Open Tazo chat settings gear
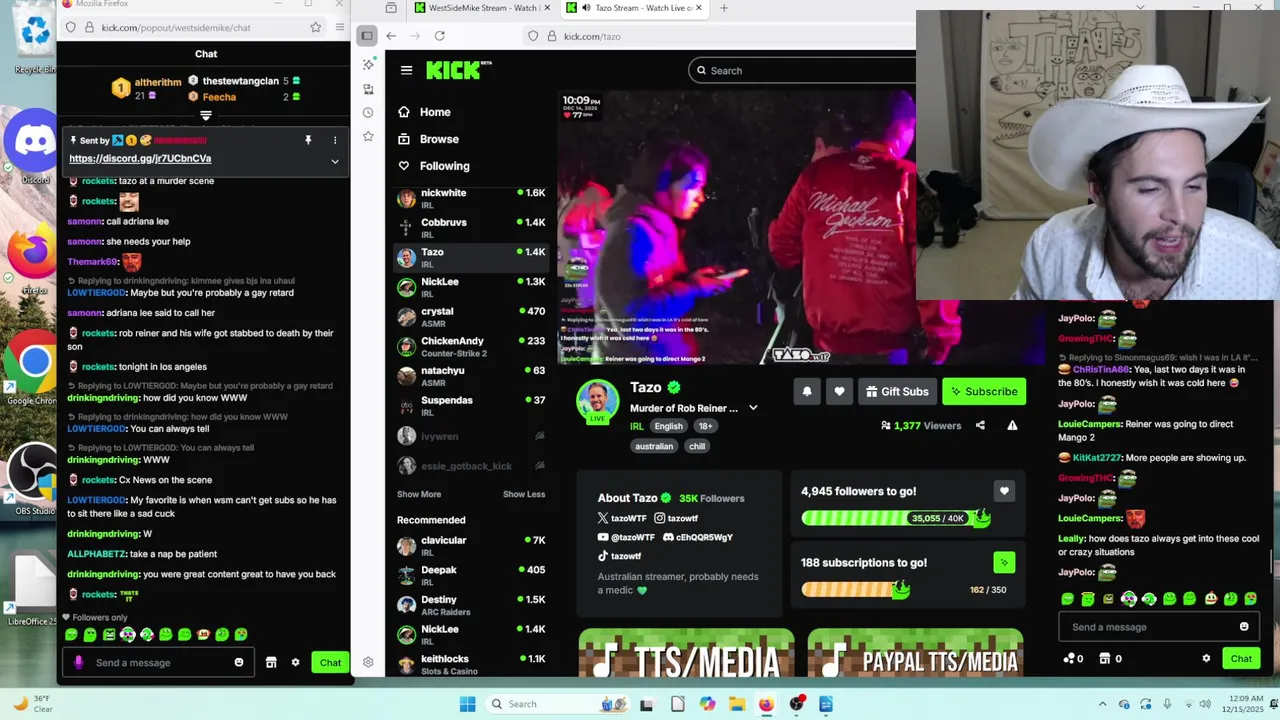Viewport: 1280px width, 720px height. tap(1206, 658)
